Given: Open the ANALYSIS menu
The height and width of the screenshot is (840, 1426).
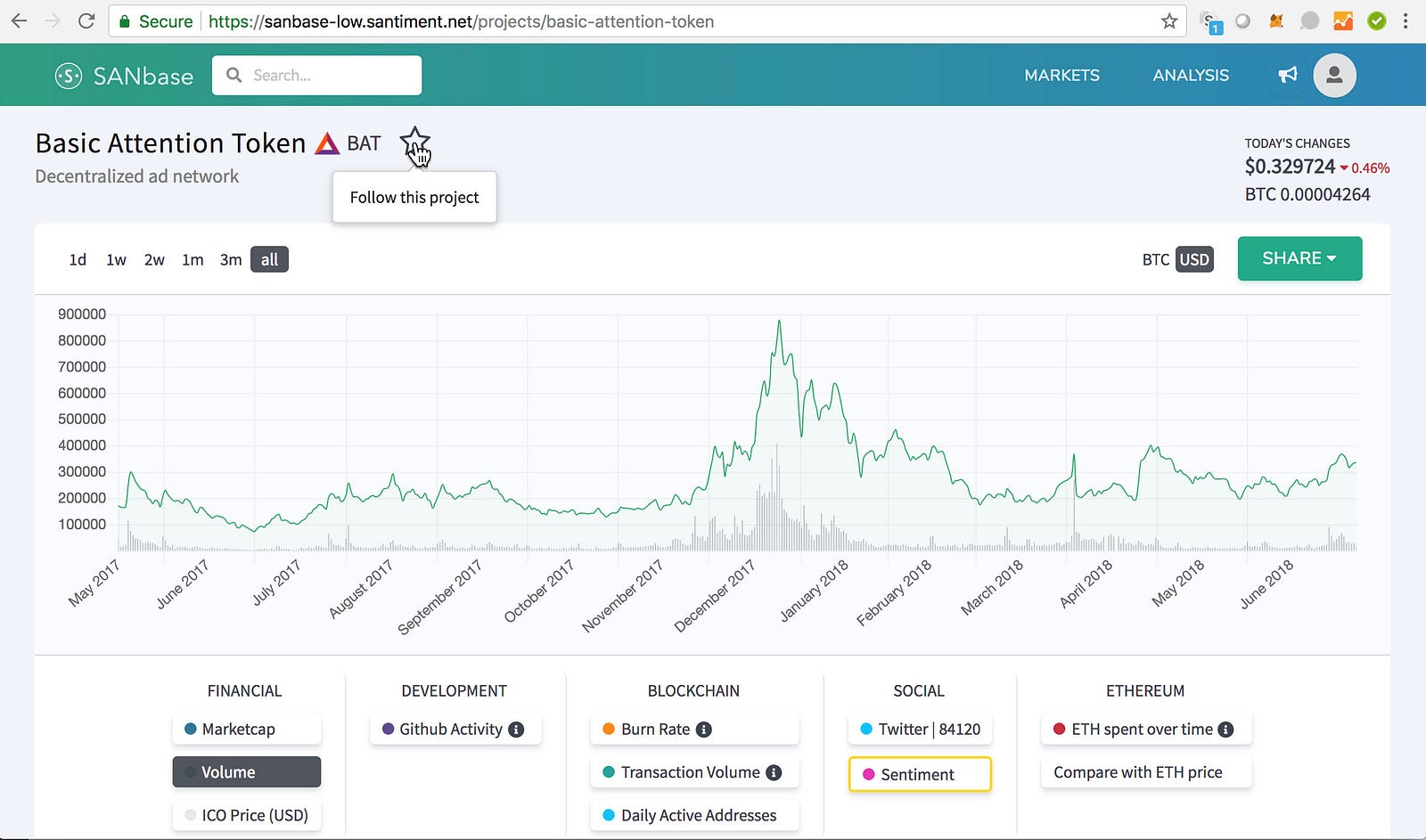Looking at the screenshot, I should pos(1191,75).
